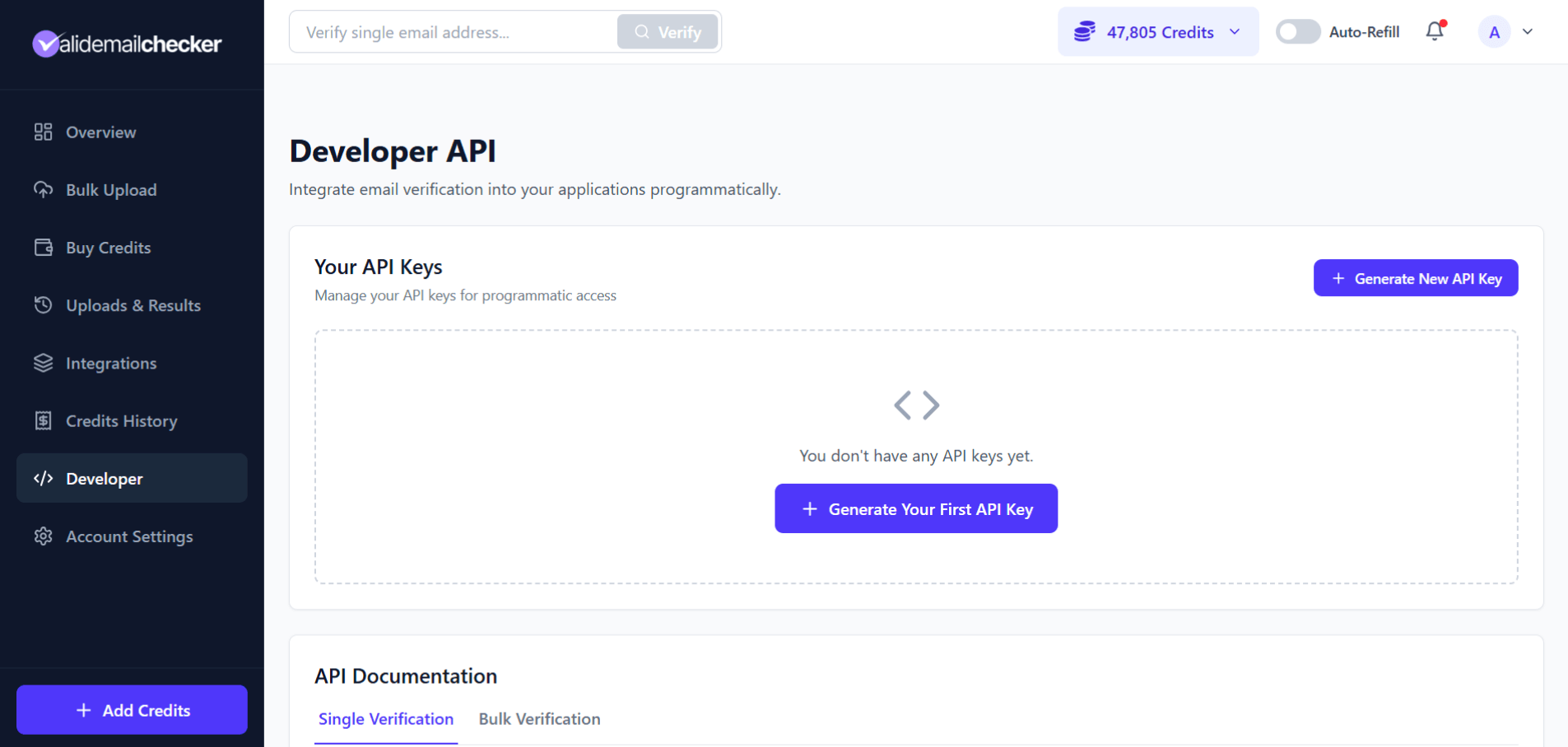Enable the Auto-Refill toggle
The image size is (1568, 747).
(1298, 31)
